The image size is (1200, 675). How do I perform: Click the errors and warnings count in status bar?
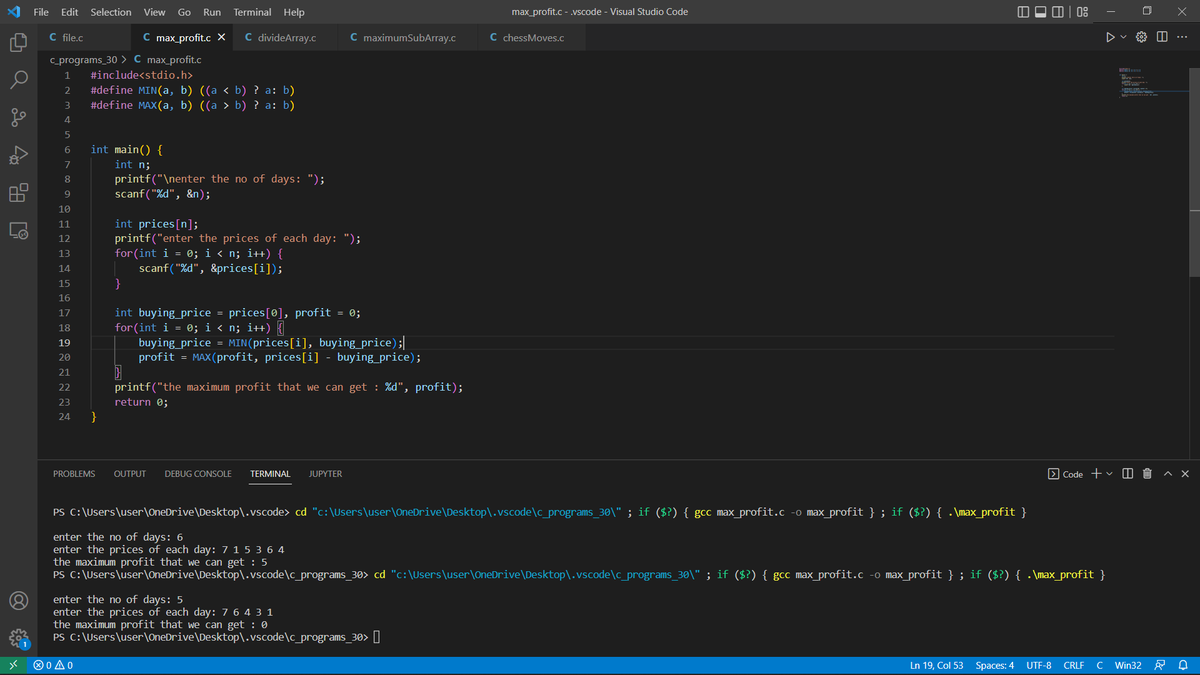pyautogui.click(x=53, y=665)
